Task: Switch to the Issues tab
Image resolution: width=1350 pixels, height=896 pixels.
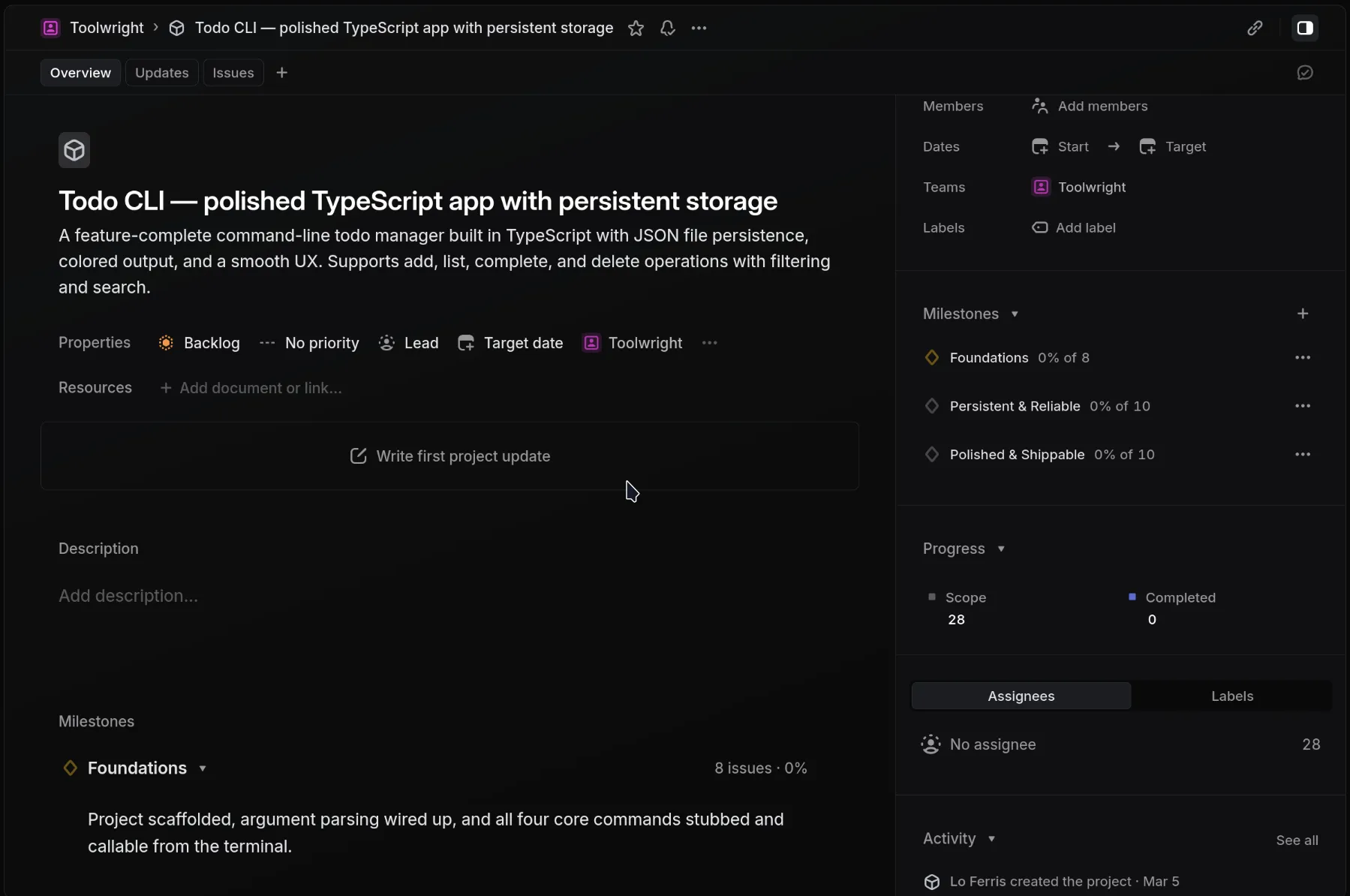Action: point(233,72)
